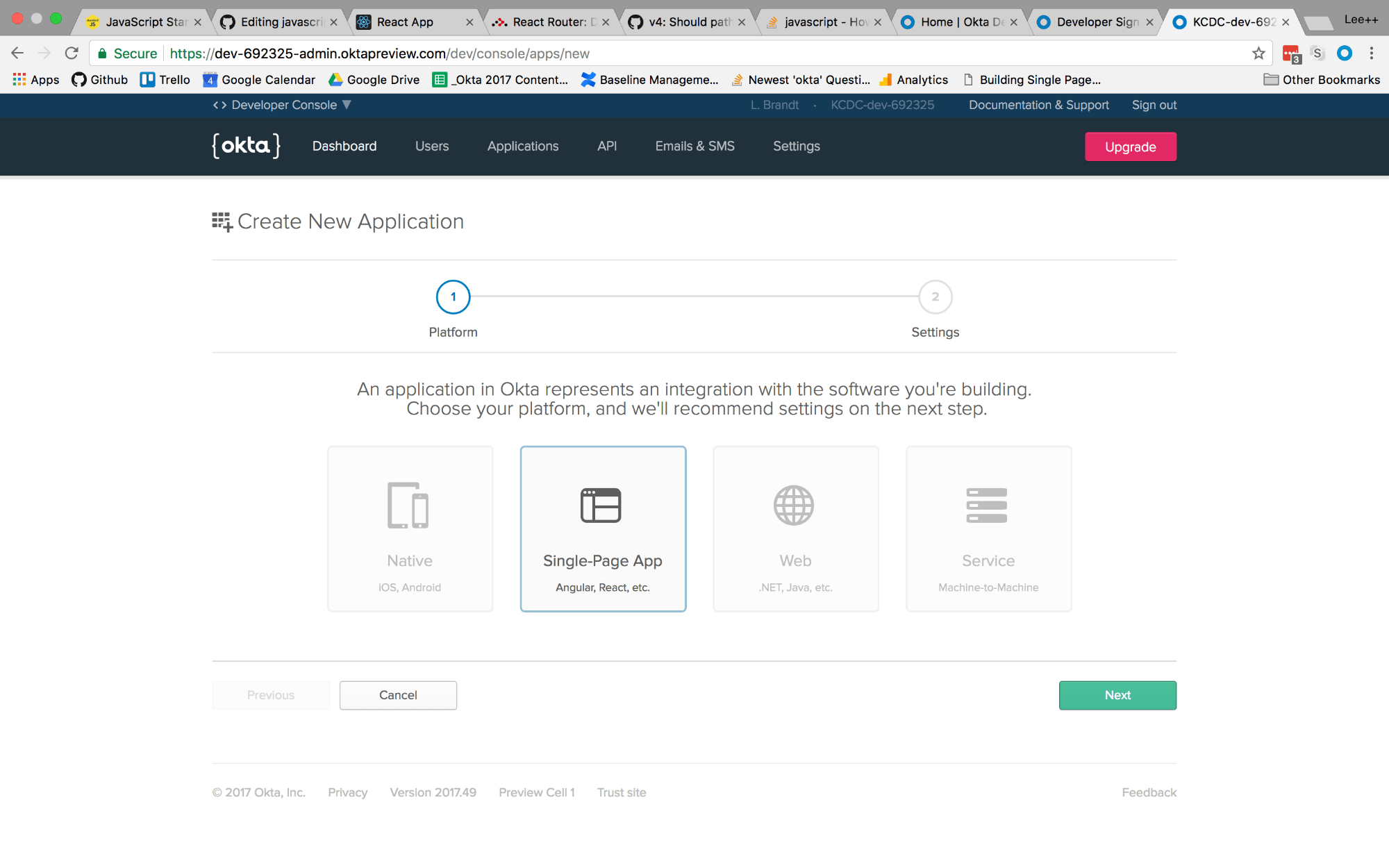Click step 2 Settings circle
This screenshot has height=868, width=1389.
coord(935,297)
